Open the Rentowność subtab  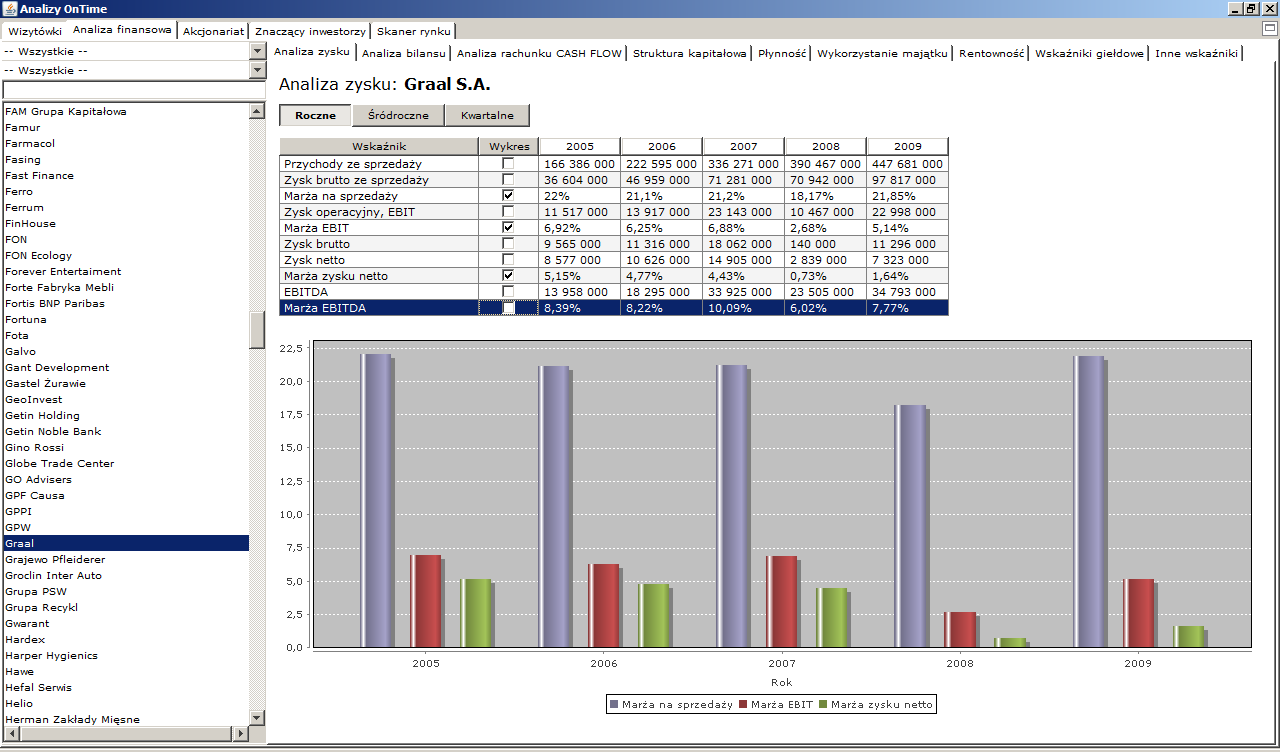click(992, 53)
